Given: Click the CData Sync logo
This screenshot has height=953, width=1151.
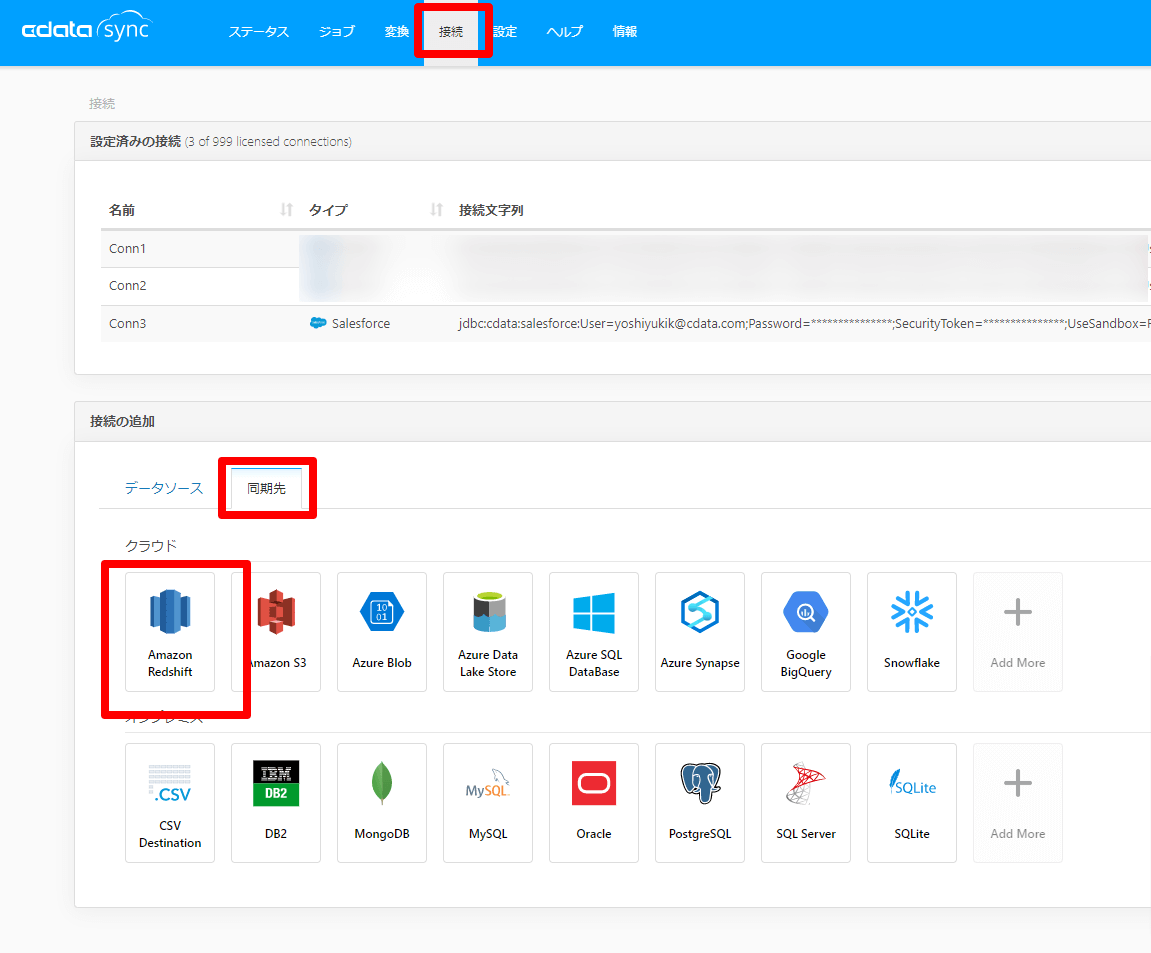Looking at the screenshot, I should coord(86,28).
